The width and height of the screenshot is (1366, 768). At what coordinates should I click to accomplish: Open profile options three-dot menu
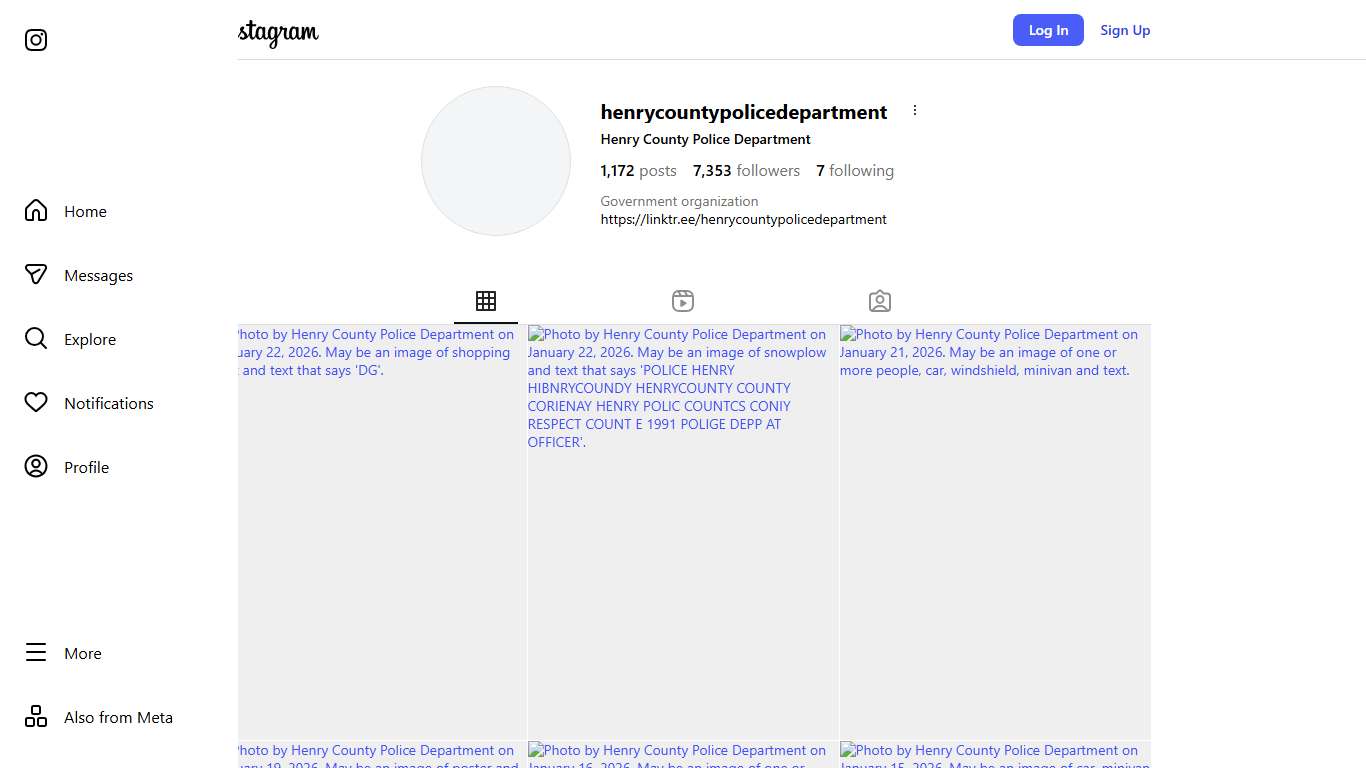click(914, 111)
